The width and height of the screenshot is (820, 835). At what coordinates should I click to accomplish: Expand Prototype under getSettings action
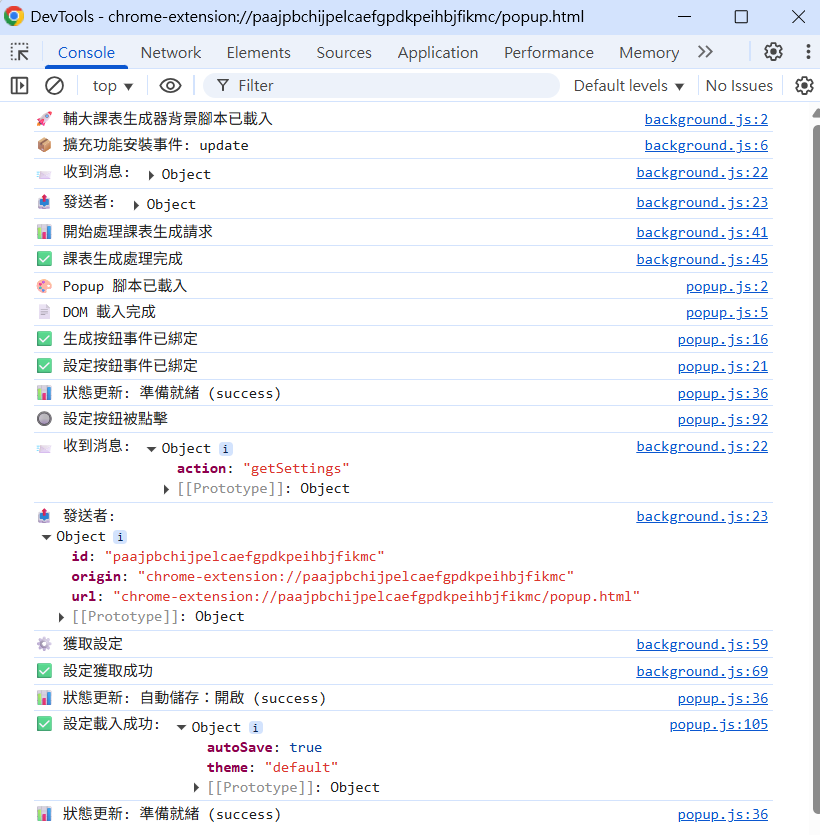[167, 489]
